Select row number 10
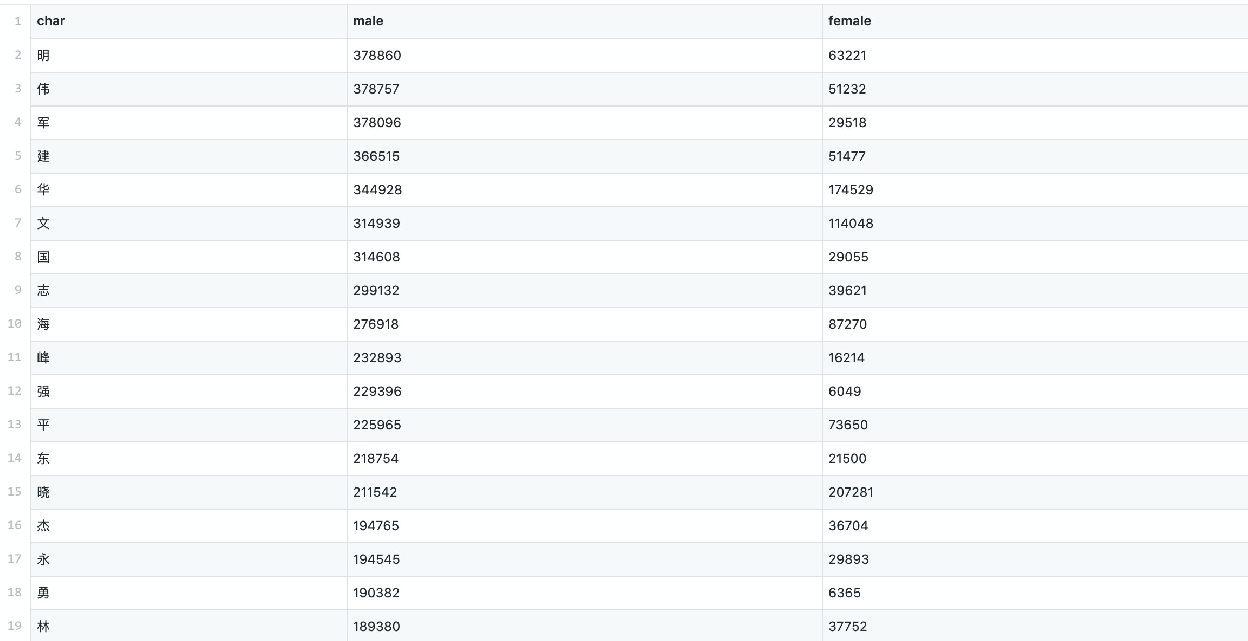This screenshot has width=1248, height=641. point(15,324)
